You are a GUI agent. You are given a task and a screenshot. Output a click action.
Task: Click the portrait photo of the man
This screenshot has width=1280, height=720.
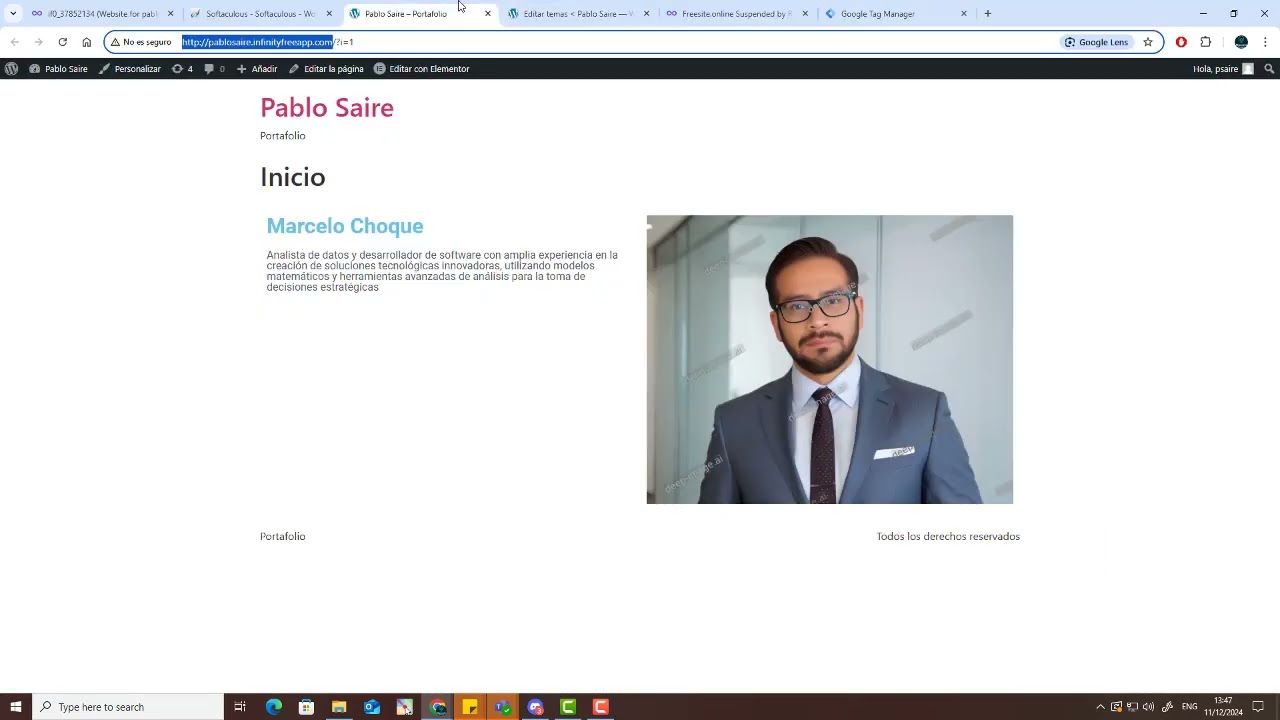[830, 359]
